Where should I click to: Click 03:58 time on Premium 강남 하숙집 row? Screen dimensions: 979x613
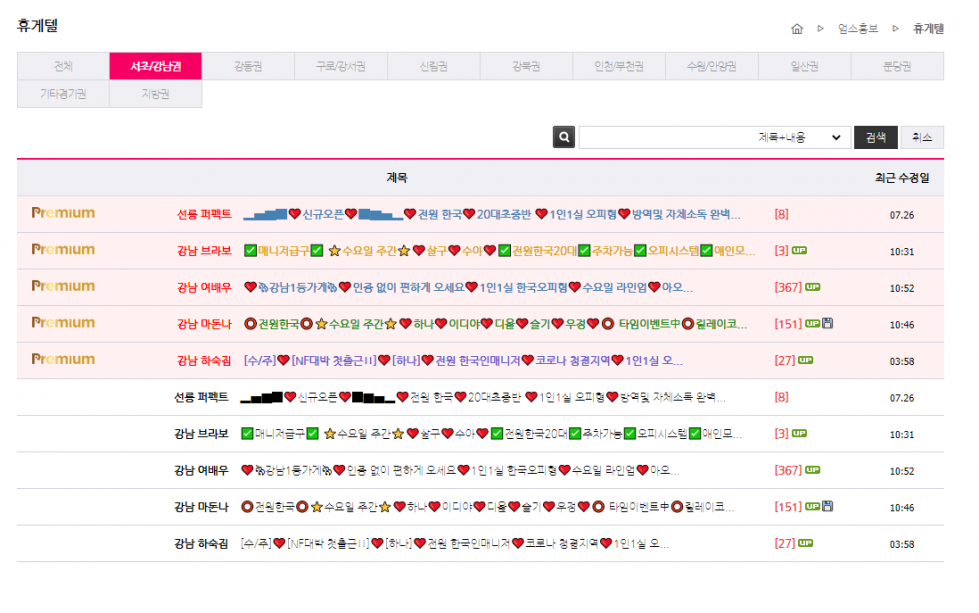[902, 361]
